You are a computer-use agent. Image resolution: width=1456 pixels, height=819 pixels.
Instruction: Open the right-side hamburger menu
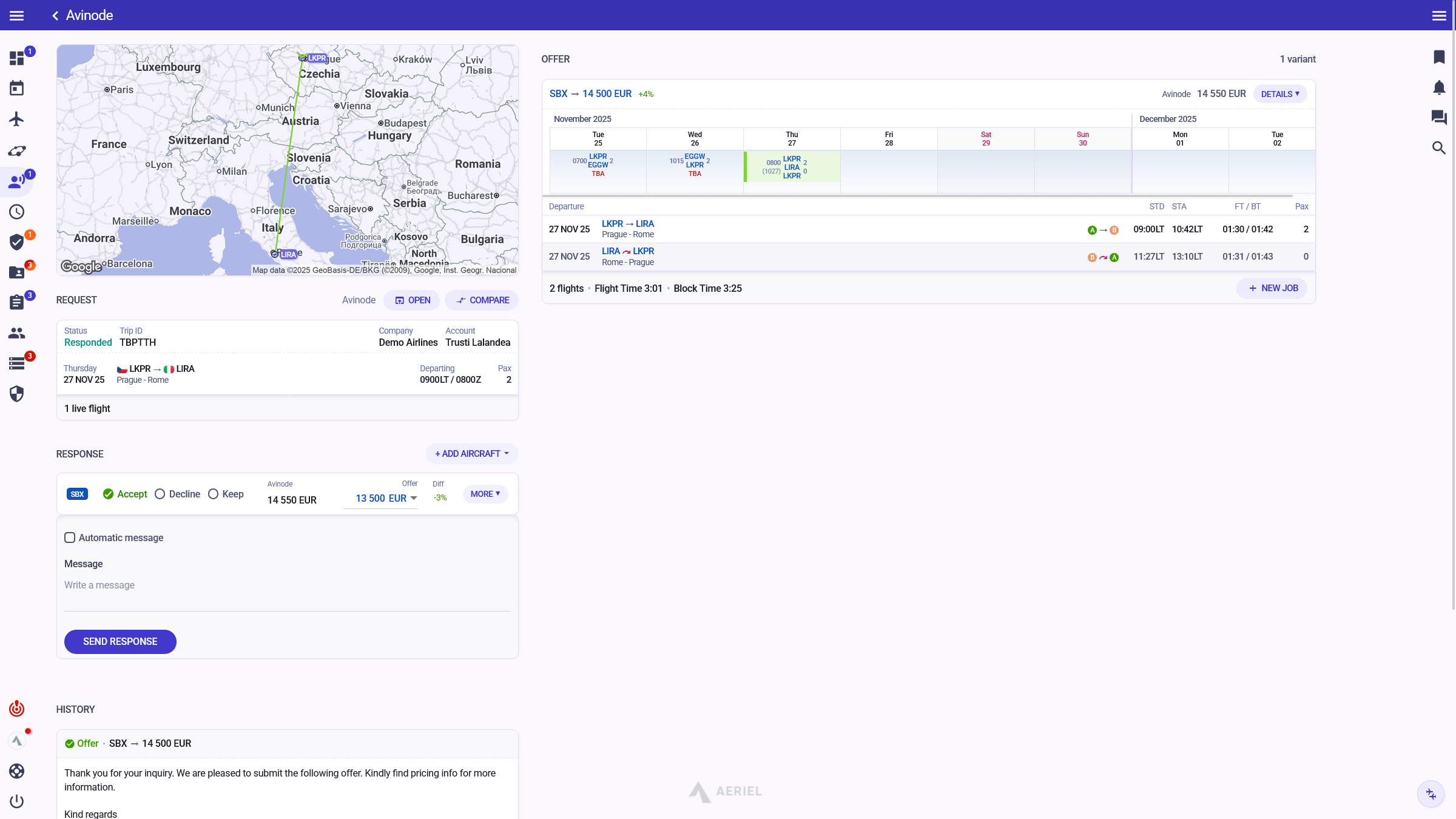(1439, 15)
